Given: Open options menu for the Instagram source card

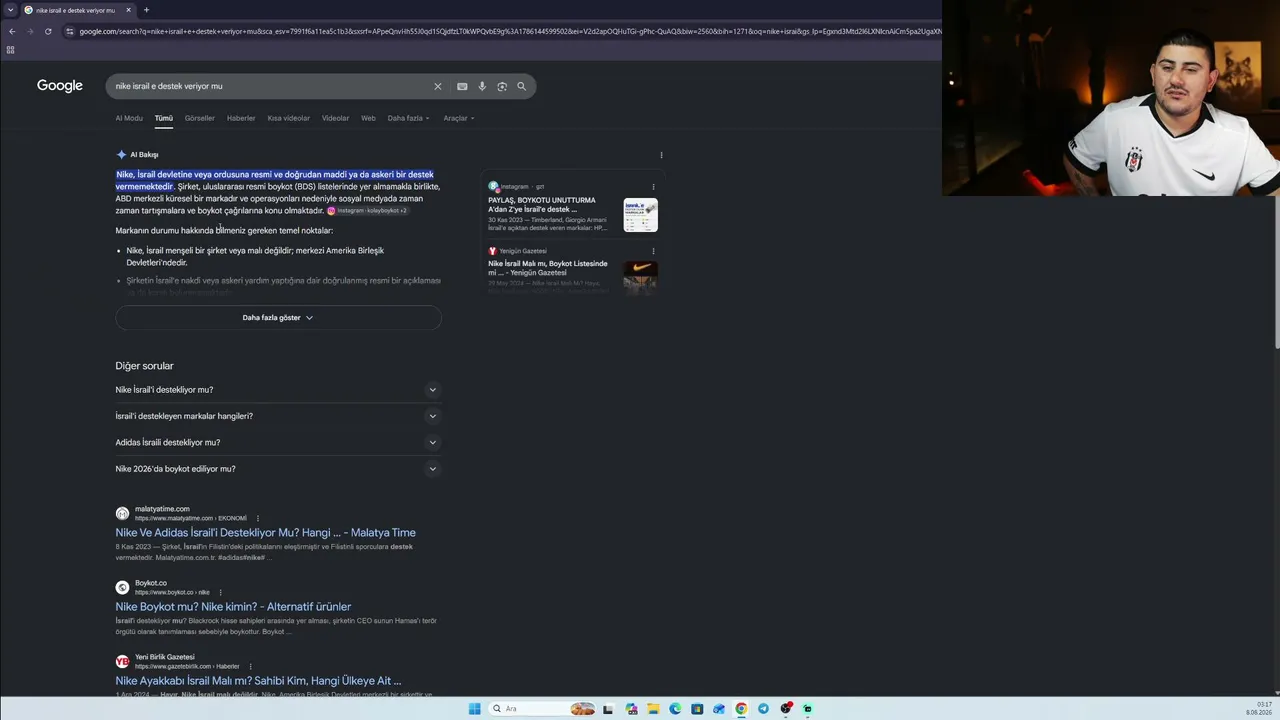Looking at the screenshot, I should tap(653, 187).
